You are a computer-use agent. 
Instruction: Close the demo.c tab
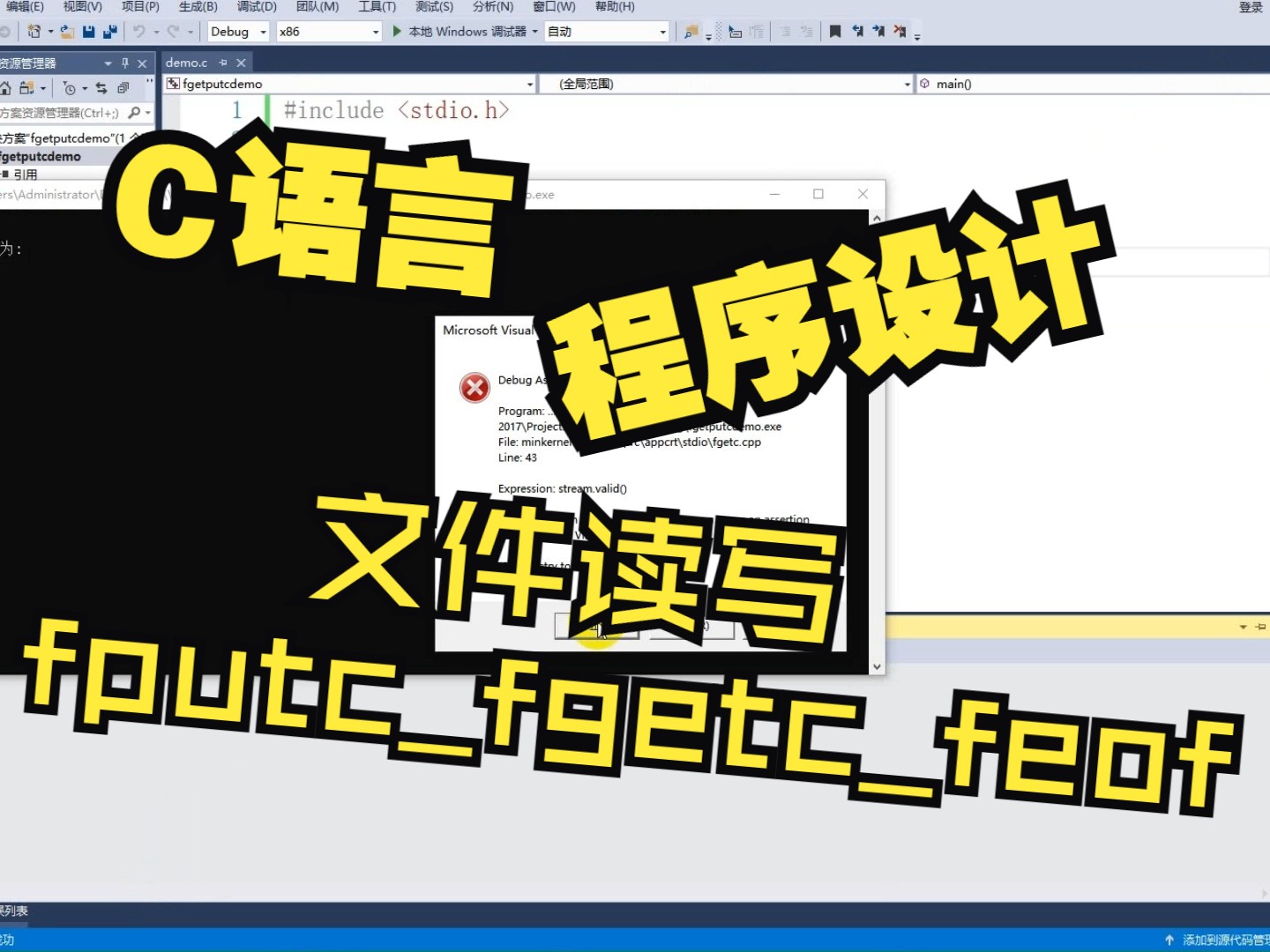(241, 63)
